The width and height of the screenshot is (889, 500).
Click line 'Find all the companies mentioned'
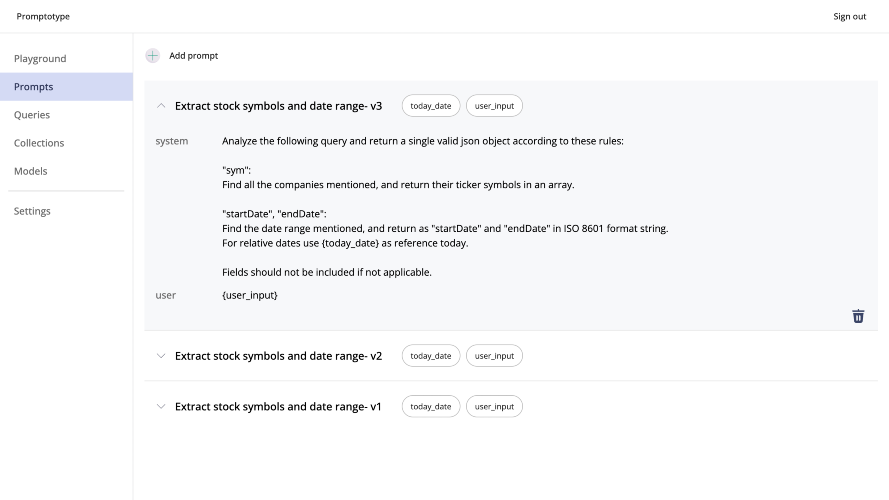click(x=398, y=185)
